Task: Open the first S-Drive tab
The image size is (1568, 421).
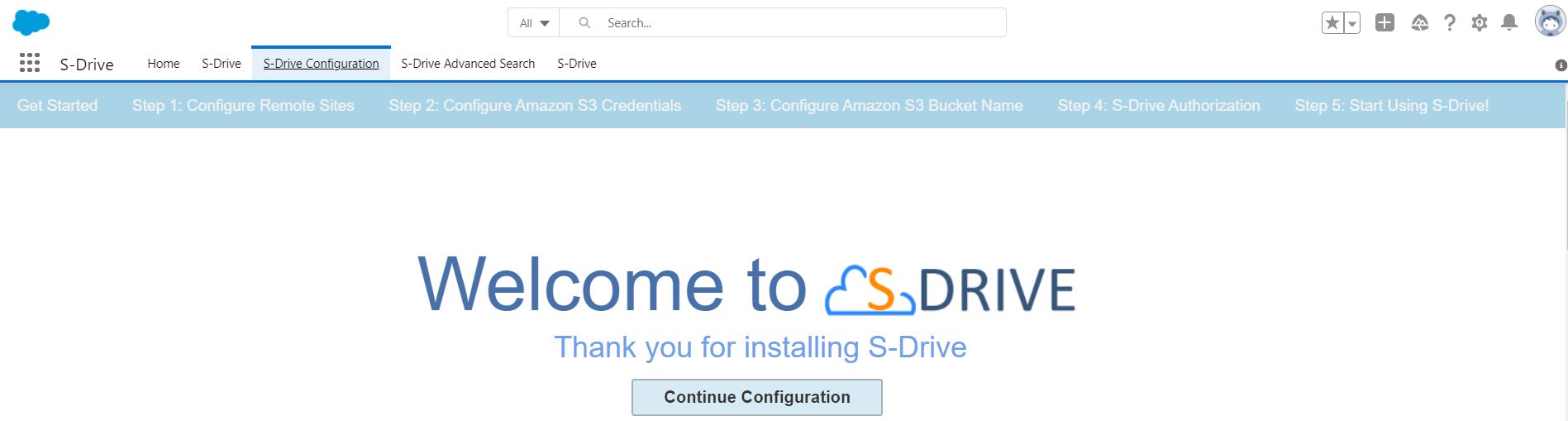Action: click(x=222, y=63)
